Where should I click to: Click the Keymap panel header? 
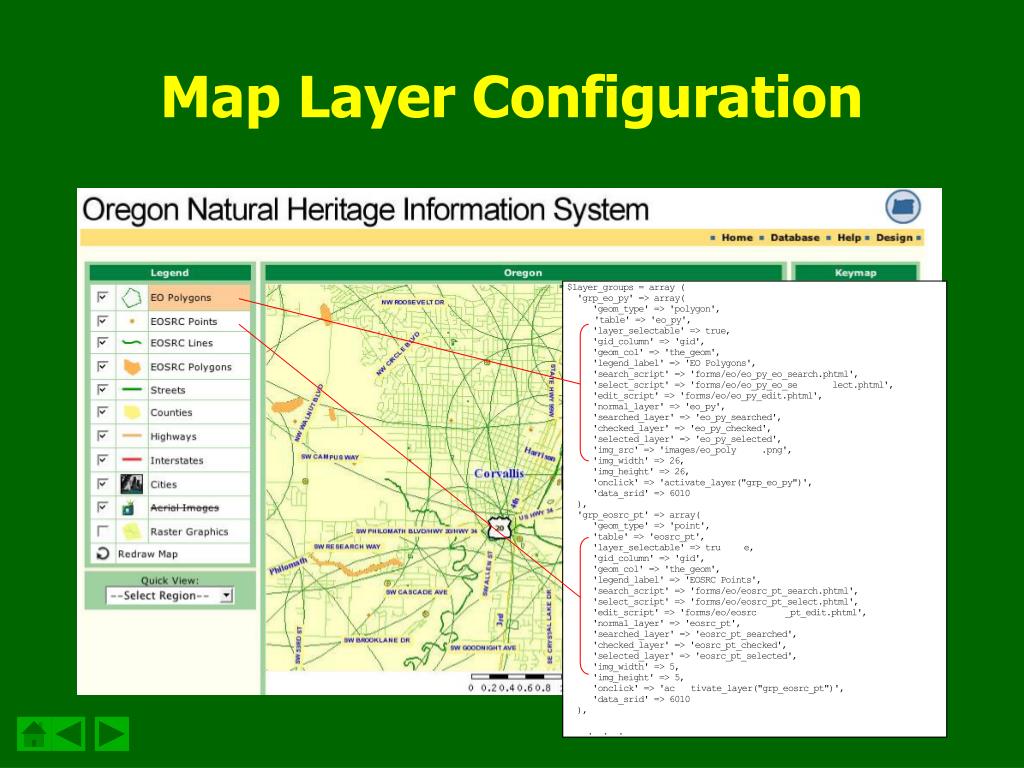tap(856, 273)
